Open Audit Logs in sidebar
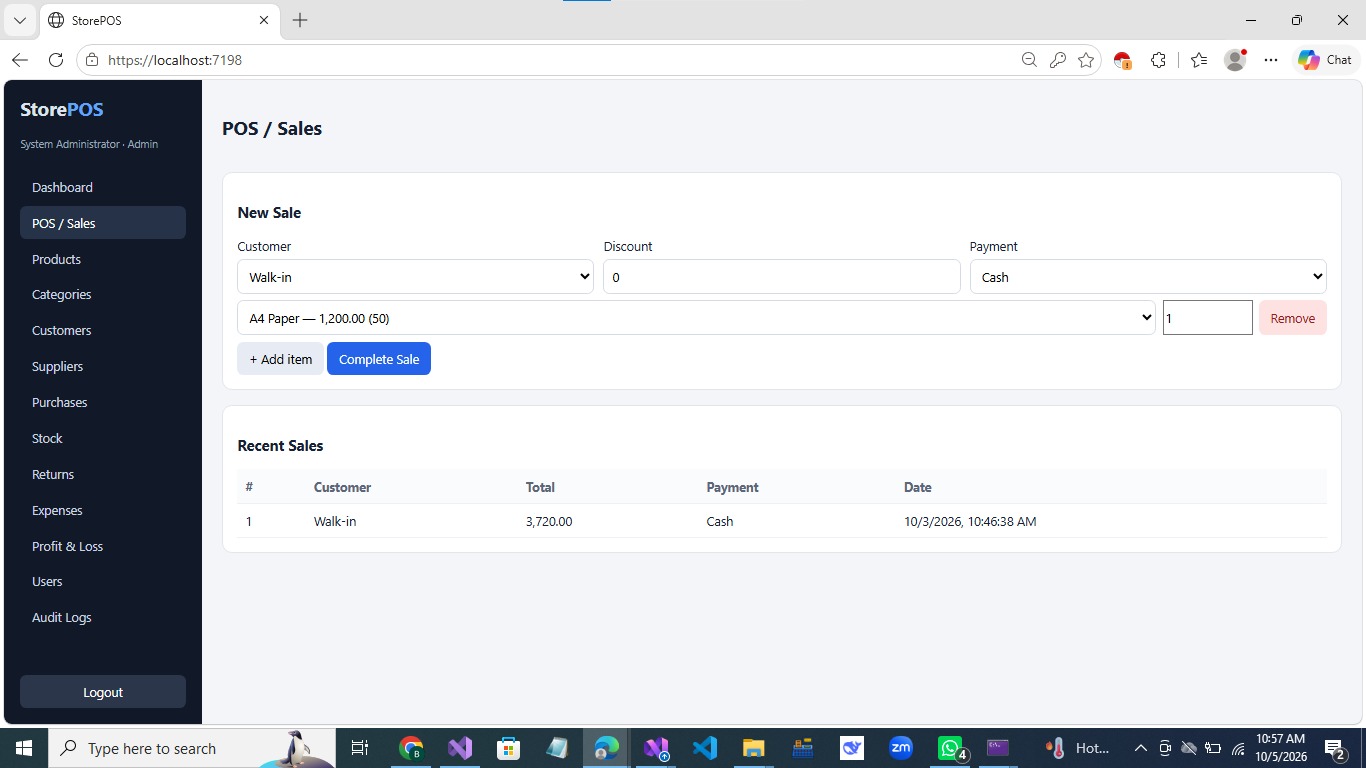 tap(103, 617)
